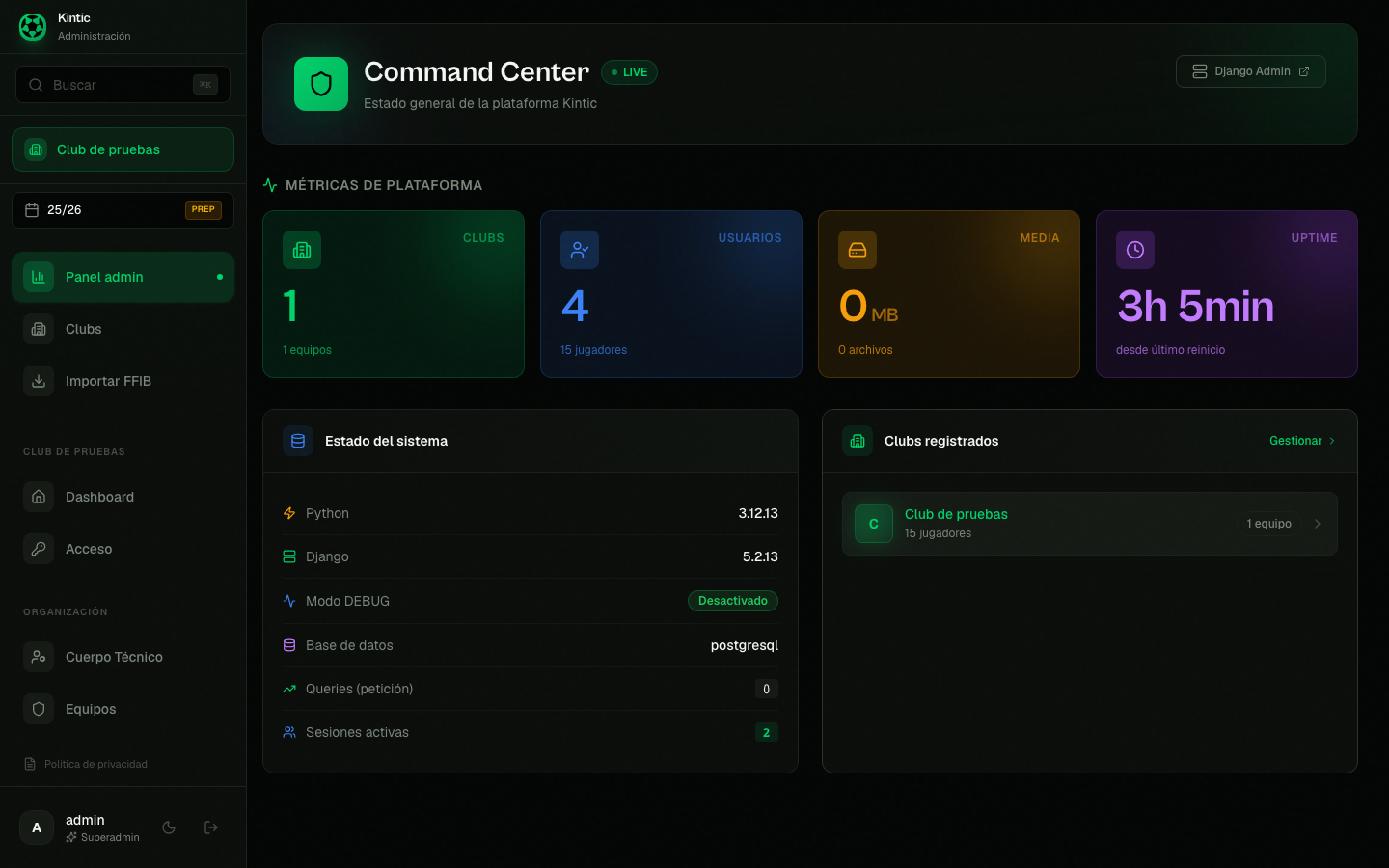Click the Queries count 0

tap(767, 689)
